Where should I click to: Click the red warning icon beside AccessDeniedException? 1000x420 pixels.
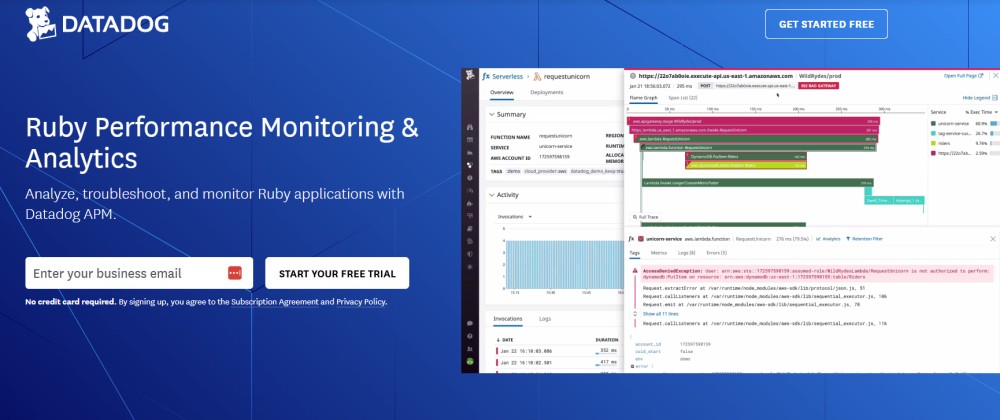pyautogui.click(x=637, y=270)
